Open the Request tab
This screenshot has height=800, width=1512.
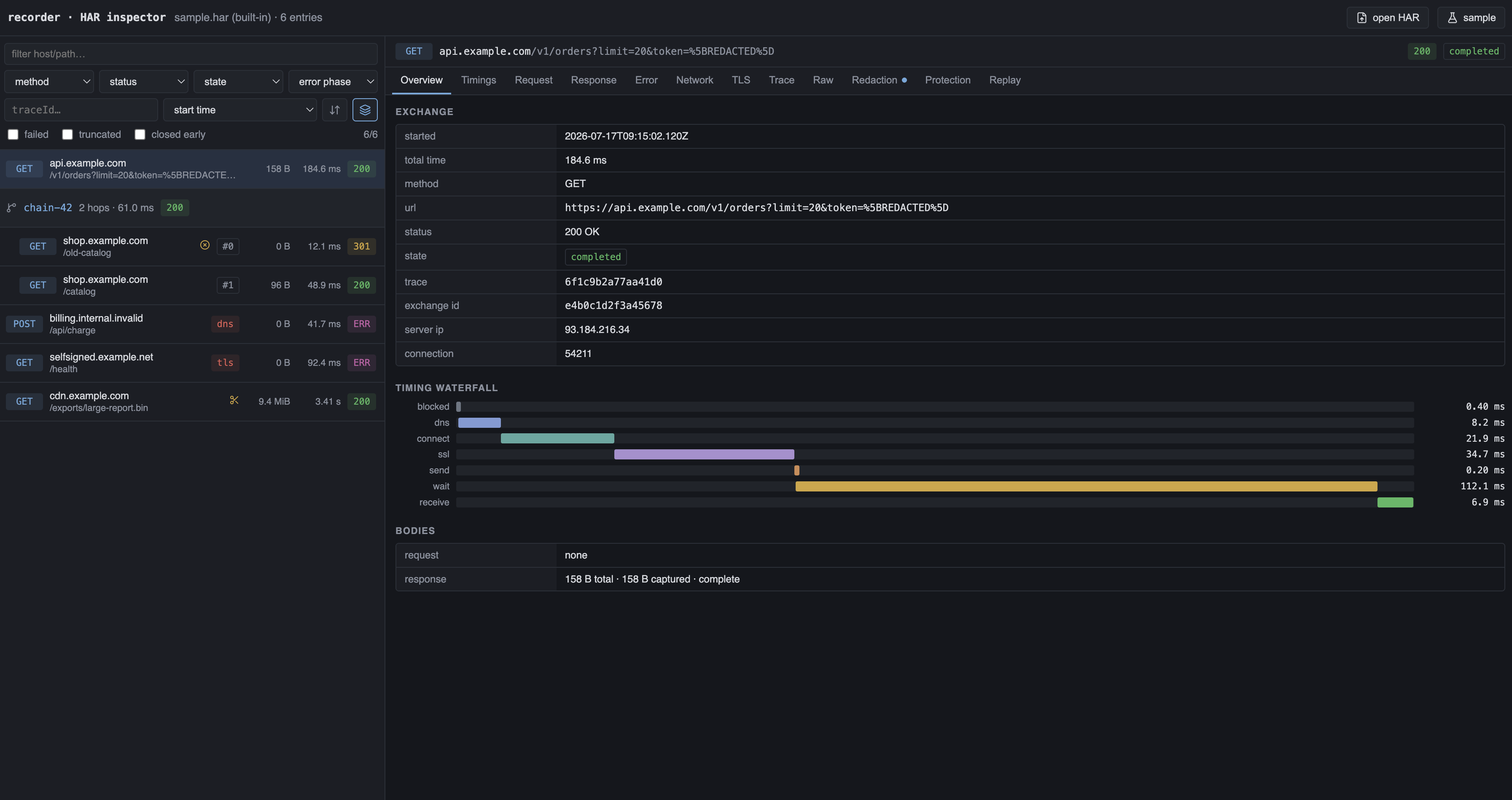pyautogui.click(x=533, y=81)
